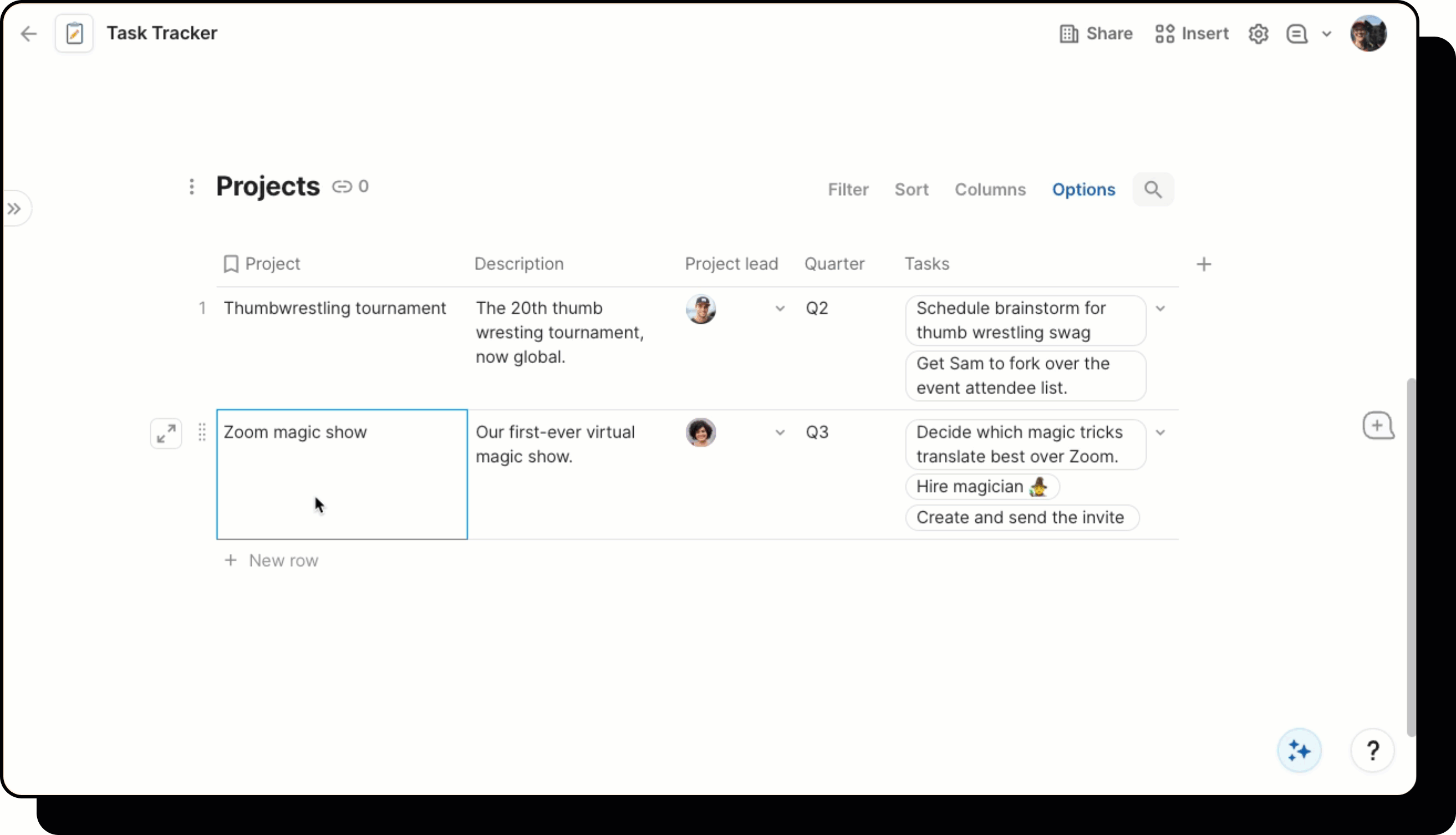Open Thumbwrestling project lead dropdown
Screen dimensions: 1456x835
click(780, 309)
